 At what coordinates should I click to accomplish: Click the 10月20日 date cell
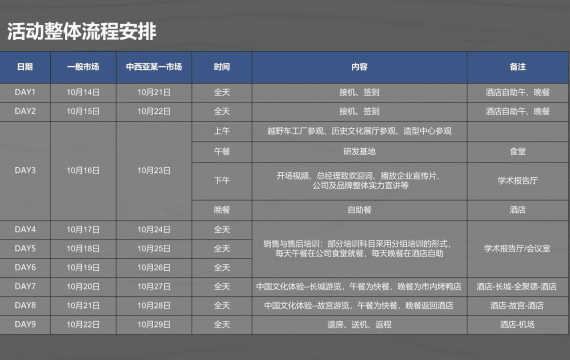[x=83, y=287]
